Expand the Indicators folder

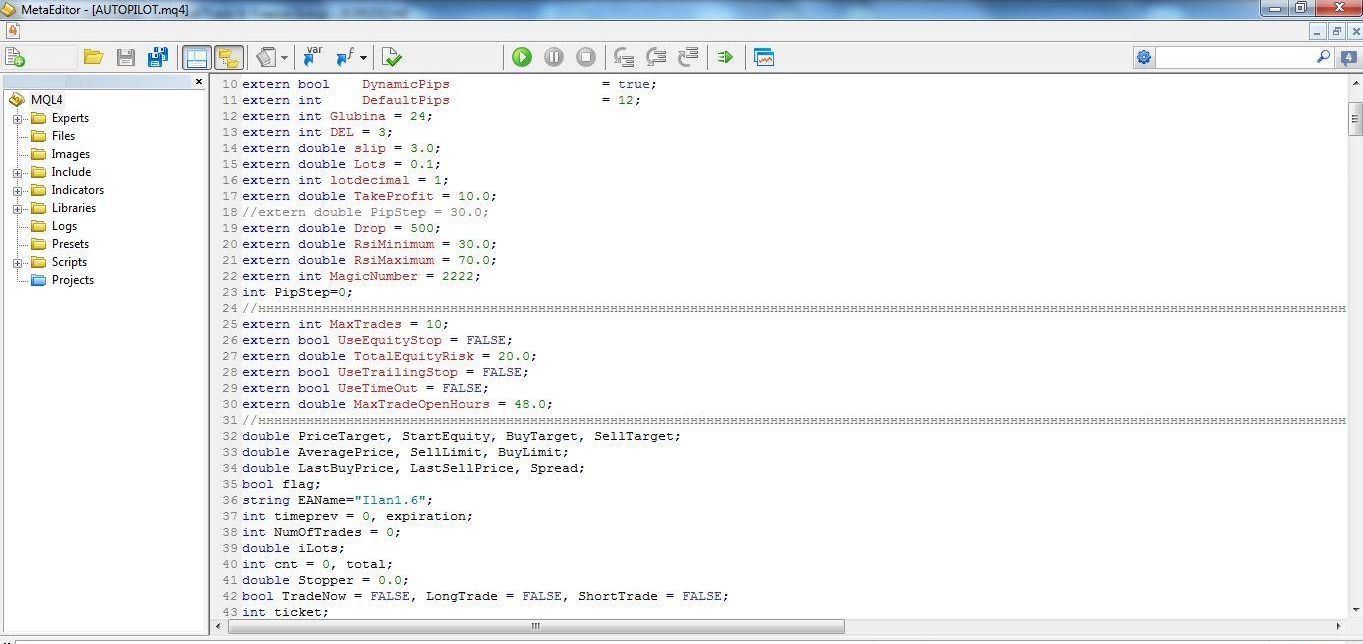click(17, 190)
